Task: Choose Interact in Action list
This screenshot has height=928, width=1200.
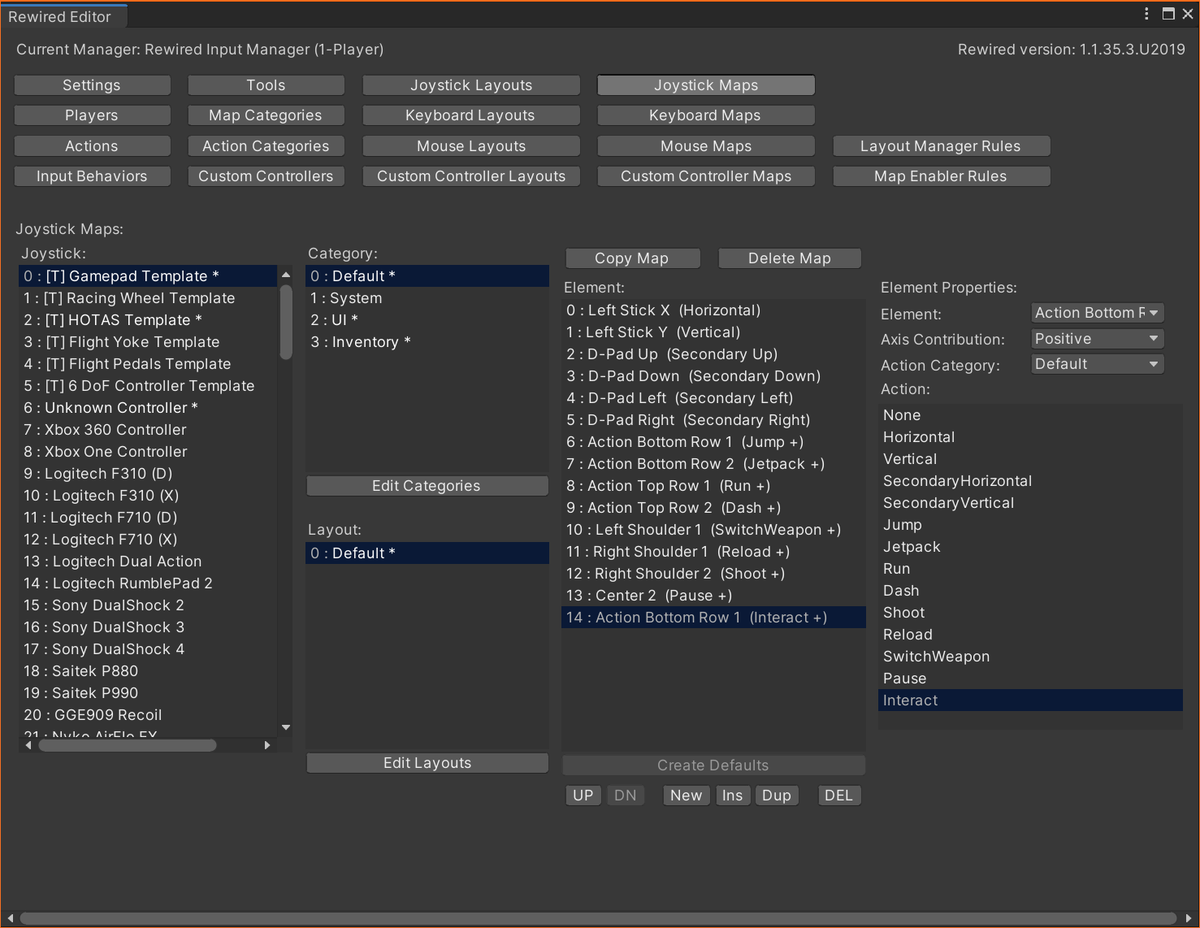Action: point(1030,701)
